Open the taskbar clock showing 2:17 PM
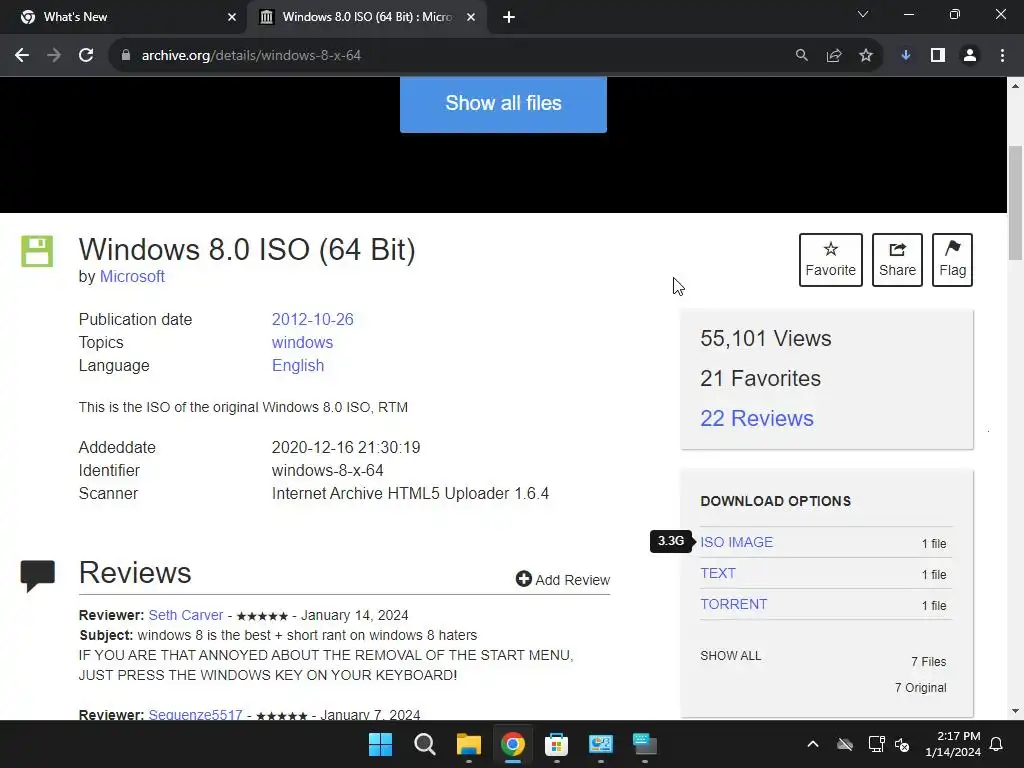Image resolution: width=1024 pixels, height=768 pixels. tap(953, 744)
